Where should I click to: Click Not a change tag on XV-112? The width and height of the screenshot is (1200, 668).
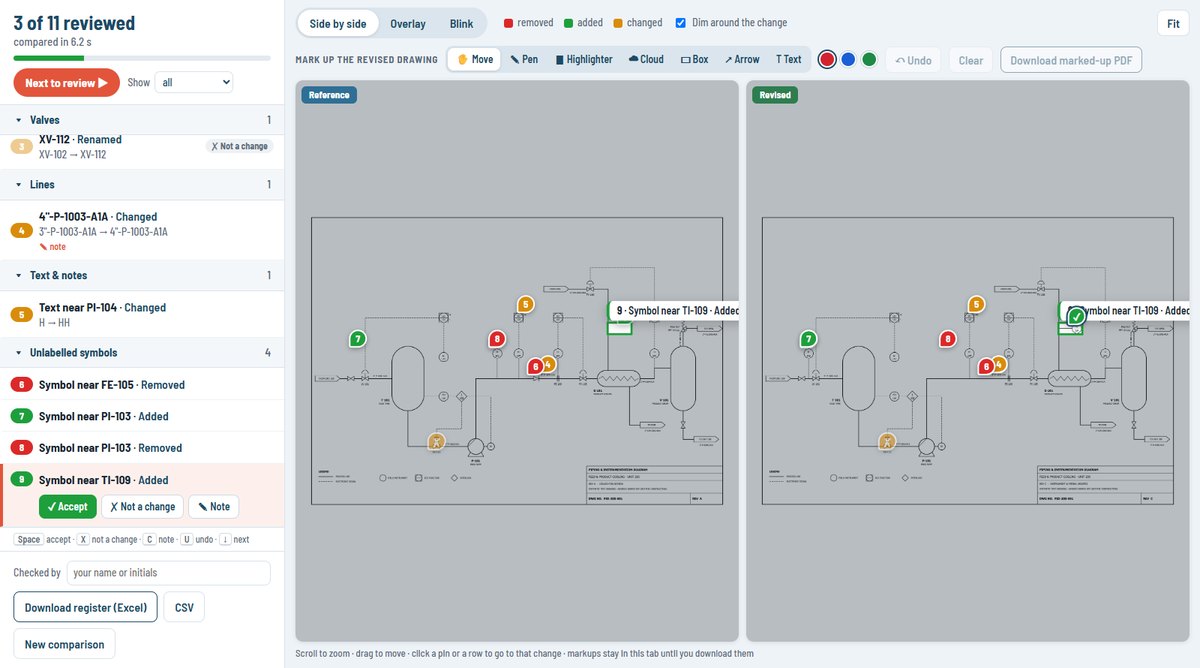pyautogui.click(x=240, y=146)
